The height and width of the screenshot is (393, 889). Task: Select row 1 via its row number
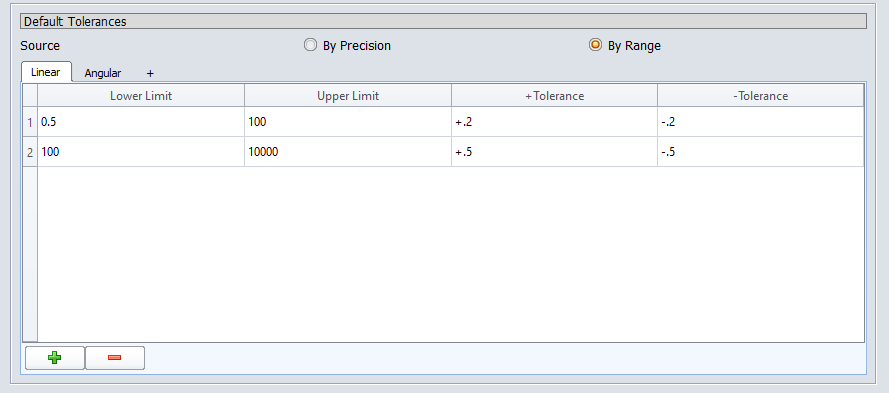pyautogui.click(x=30, y=122)
